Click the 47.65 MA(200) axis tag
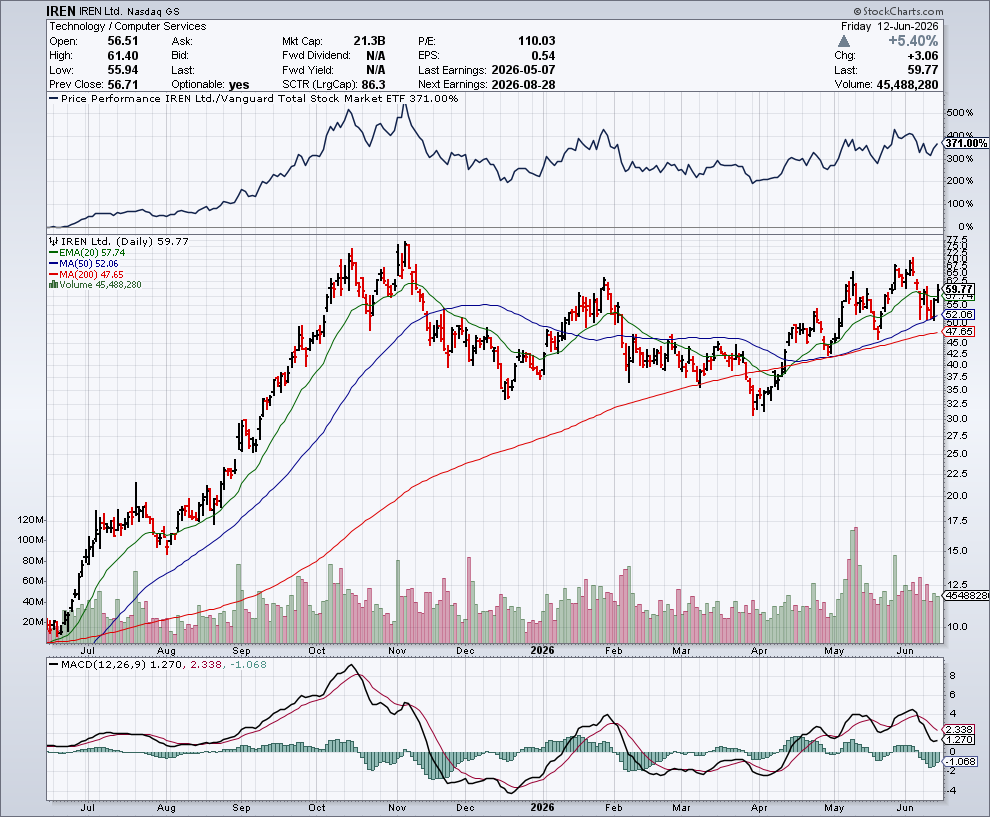Viewport: 990px width, 817px height. [x=960, y=331]
